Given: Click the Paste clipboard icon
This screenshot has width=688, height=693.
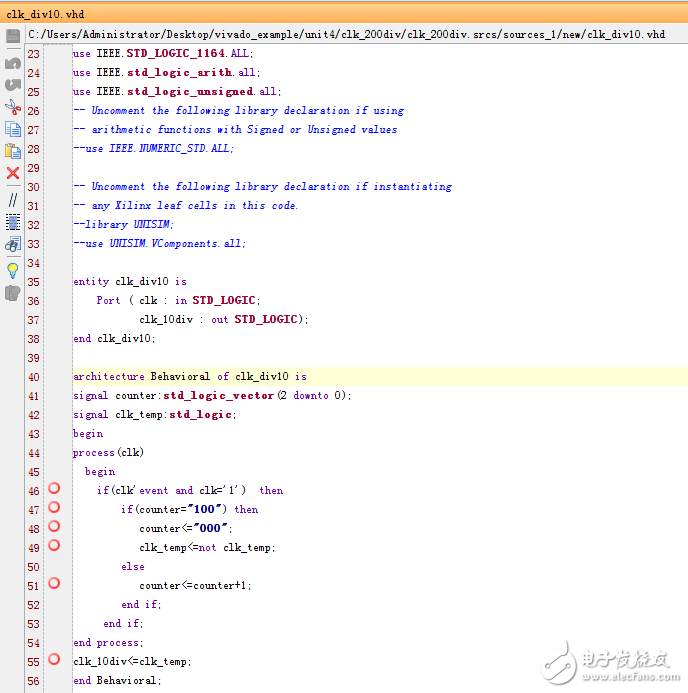Looking at the screenshot, I should (13, 151).
